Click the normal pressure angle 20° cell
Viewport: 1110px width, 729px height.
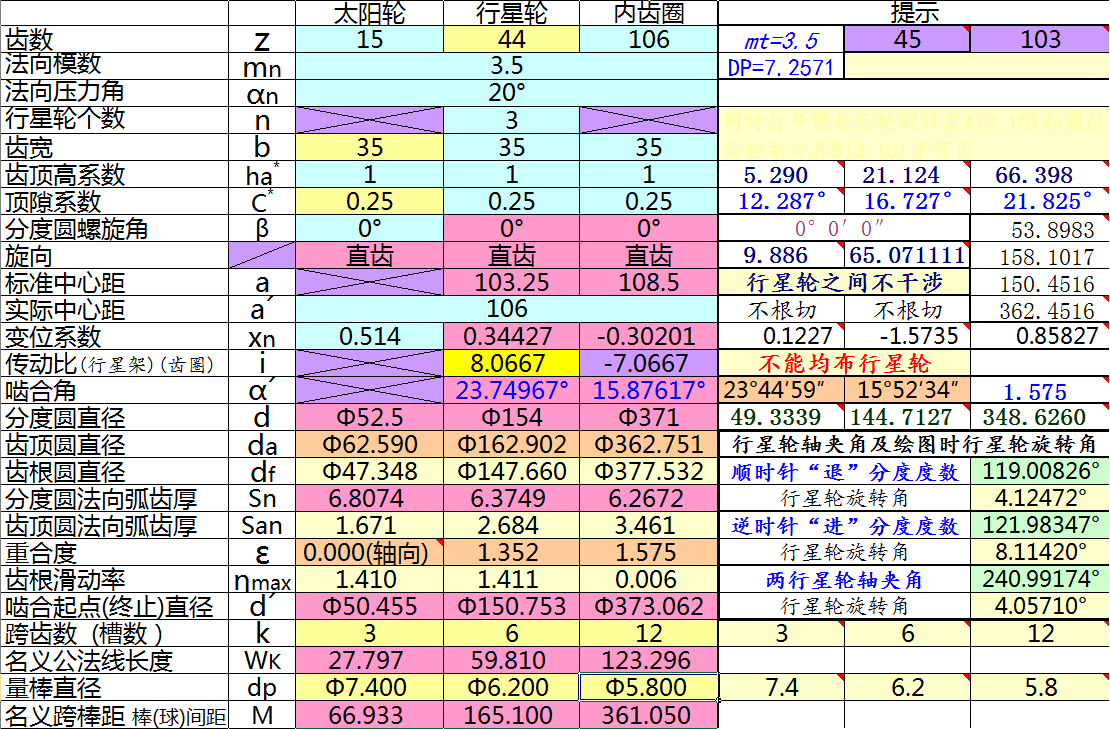pyautogui.click(x=507, y=93)
